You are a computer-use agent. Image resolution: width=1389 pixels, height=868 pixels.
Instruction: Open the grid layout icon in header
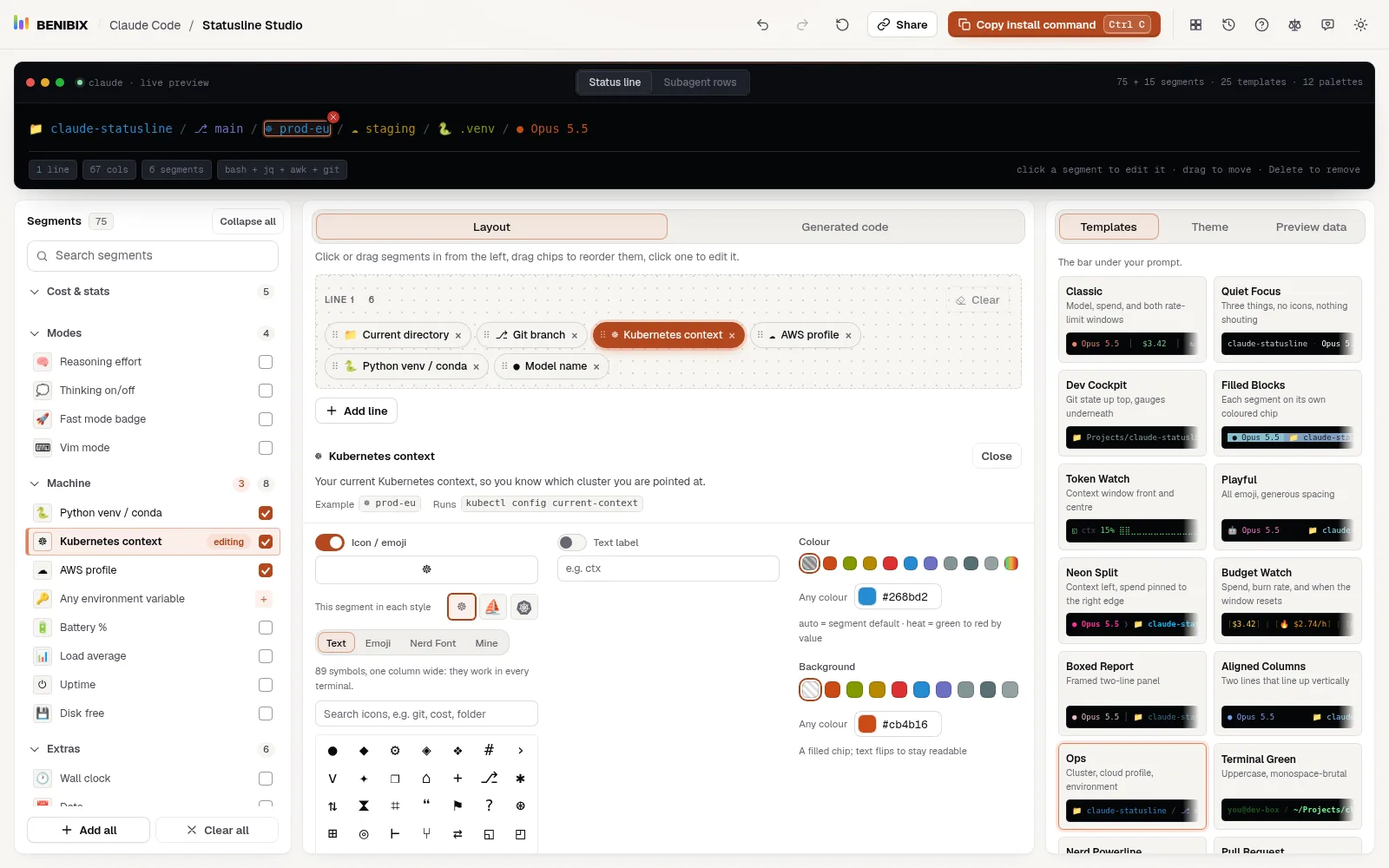pyautogui.click(x=1195, y=25)
